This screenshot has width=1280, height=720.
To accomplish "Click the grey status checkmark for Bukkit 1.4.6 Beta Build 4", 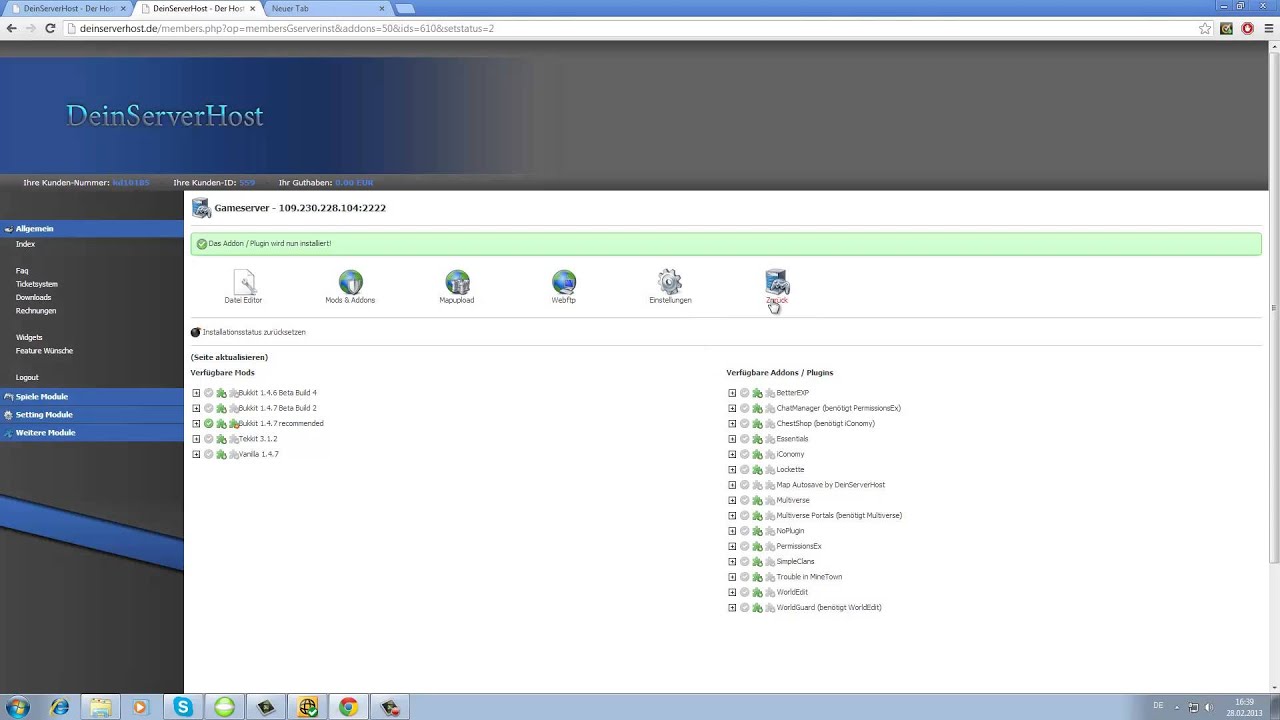I will 209,393.
